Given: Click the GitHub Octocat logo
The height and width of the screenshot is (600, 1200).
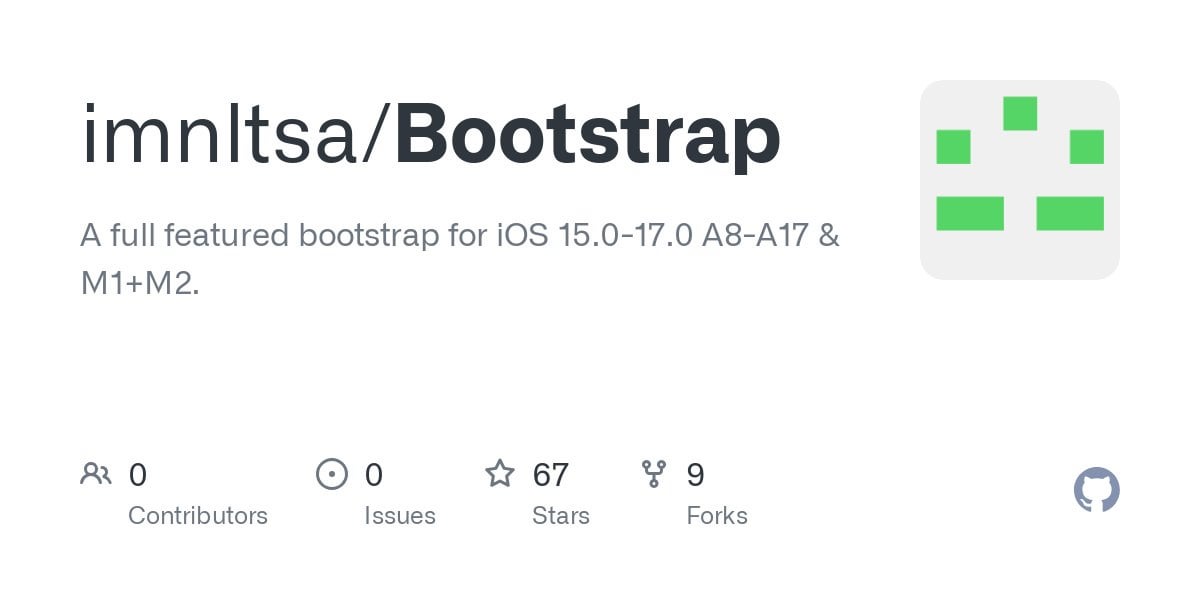Looking at the screenshot, I should 1096,490.
